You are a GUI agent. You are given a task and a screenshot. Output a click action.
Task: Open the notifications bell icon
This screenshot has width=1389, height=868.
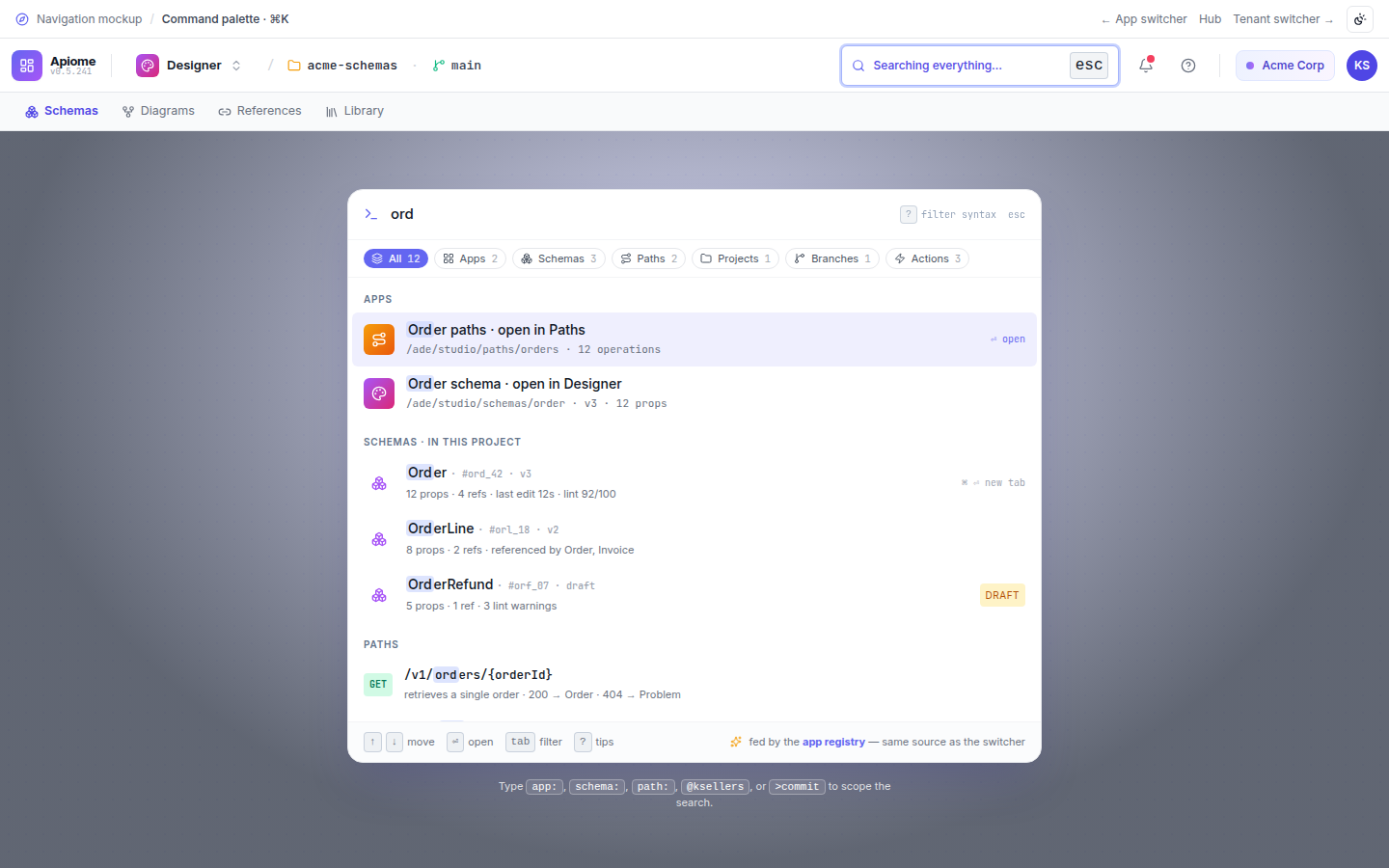[1146, 66]
